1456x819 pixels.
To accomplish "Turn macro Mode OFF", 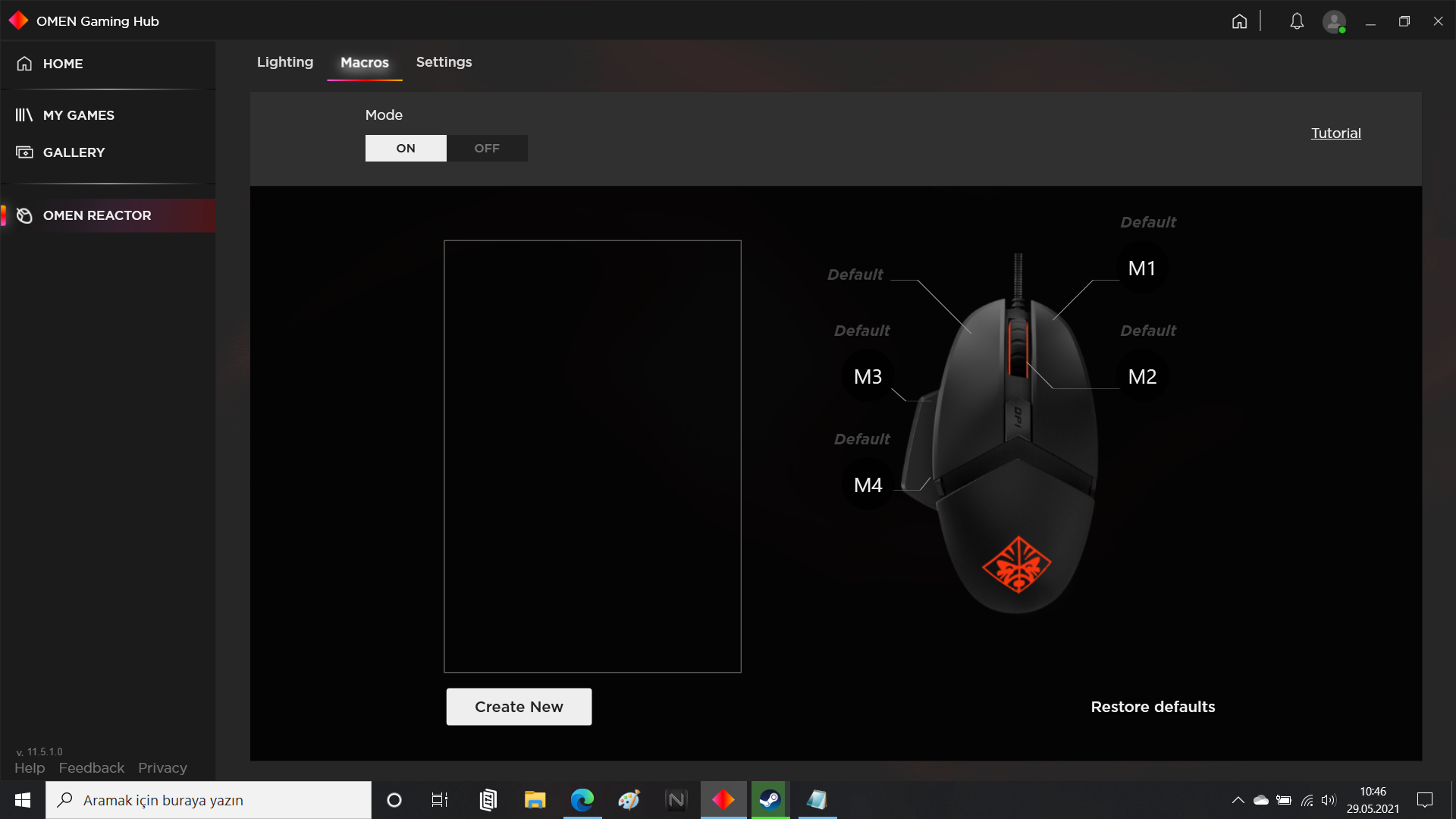I will coord(487,149).
